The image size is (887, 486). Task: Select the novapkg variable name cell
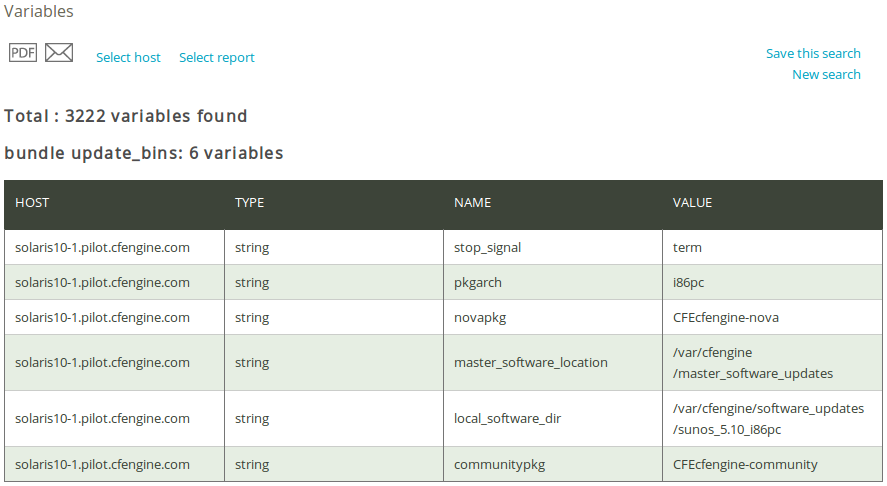(553, 317)
